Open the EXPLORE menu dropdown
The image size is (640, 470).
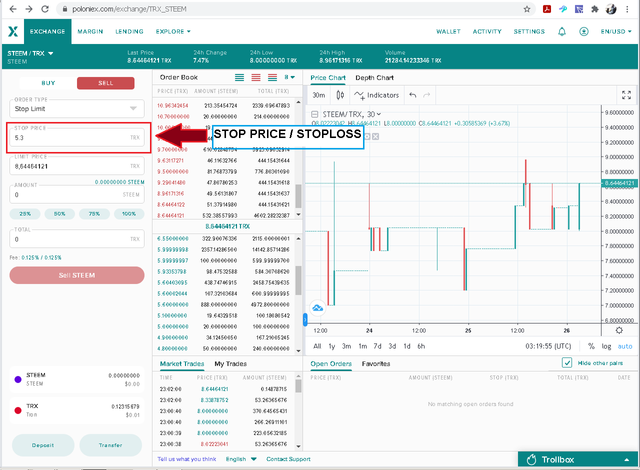[x=173, y=31]
